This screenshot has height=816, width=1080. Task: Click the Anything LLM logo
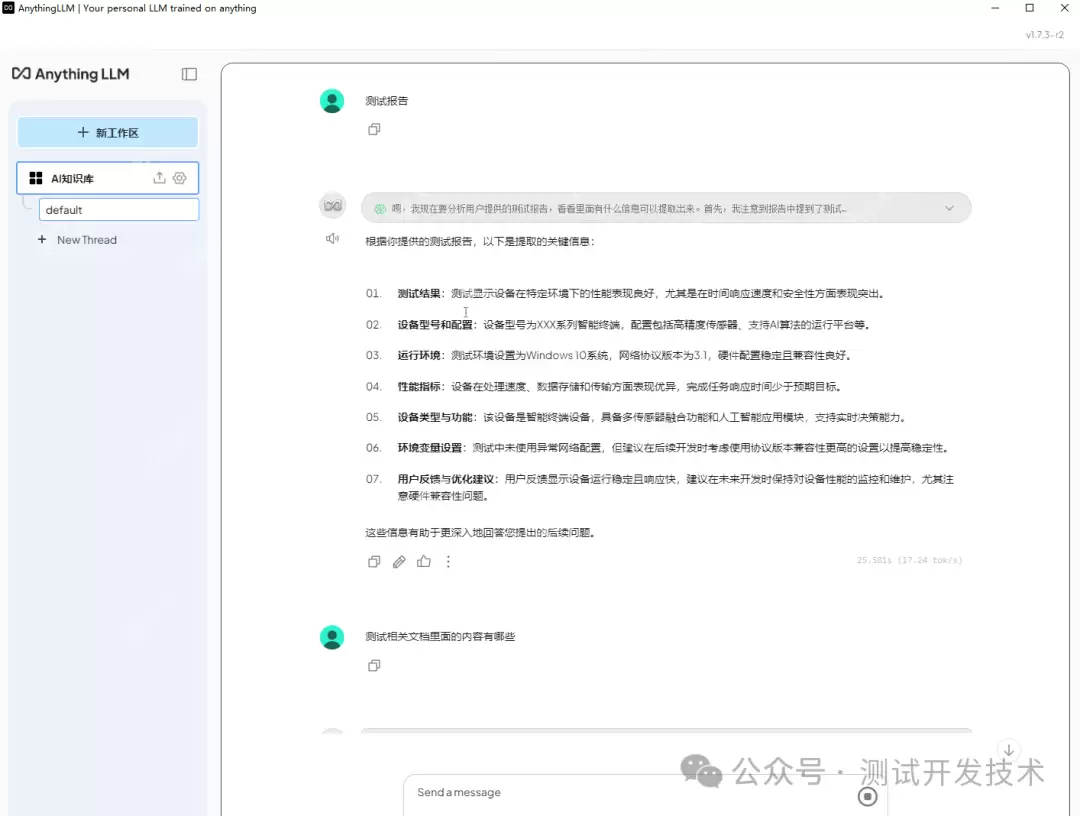pyautogui.click(x=70, y=73)
